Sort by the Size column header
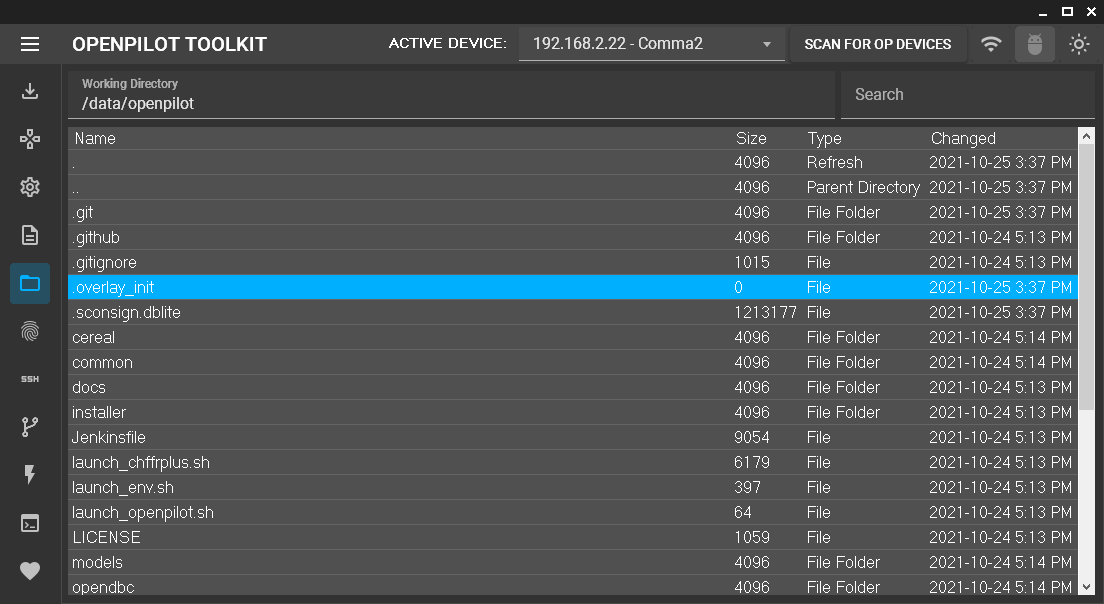 (x=751, y=138)
